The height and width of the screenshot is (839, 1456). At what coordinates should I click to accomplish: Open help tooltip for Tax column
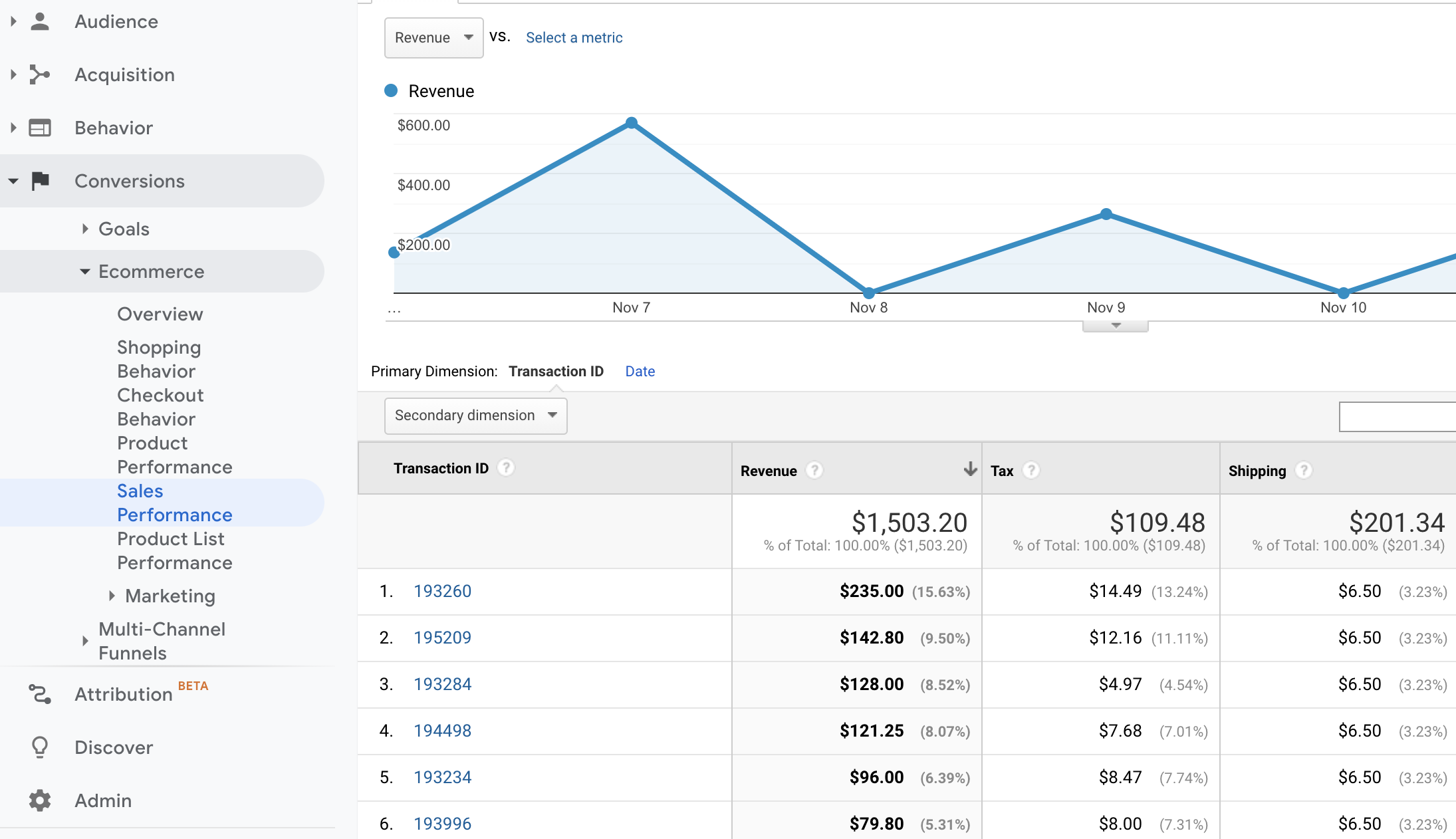(x=1031, y=471)
